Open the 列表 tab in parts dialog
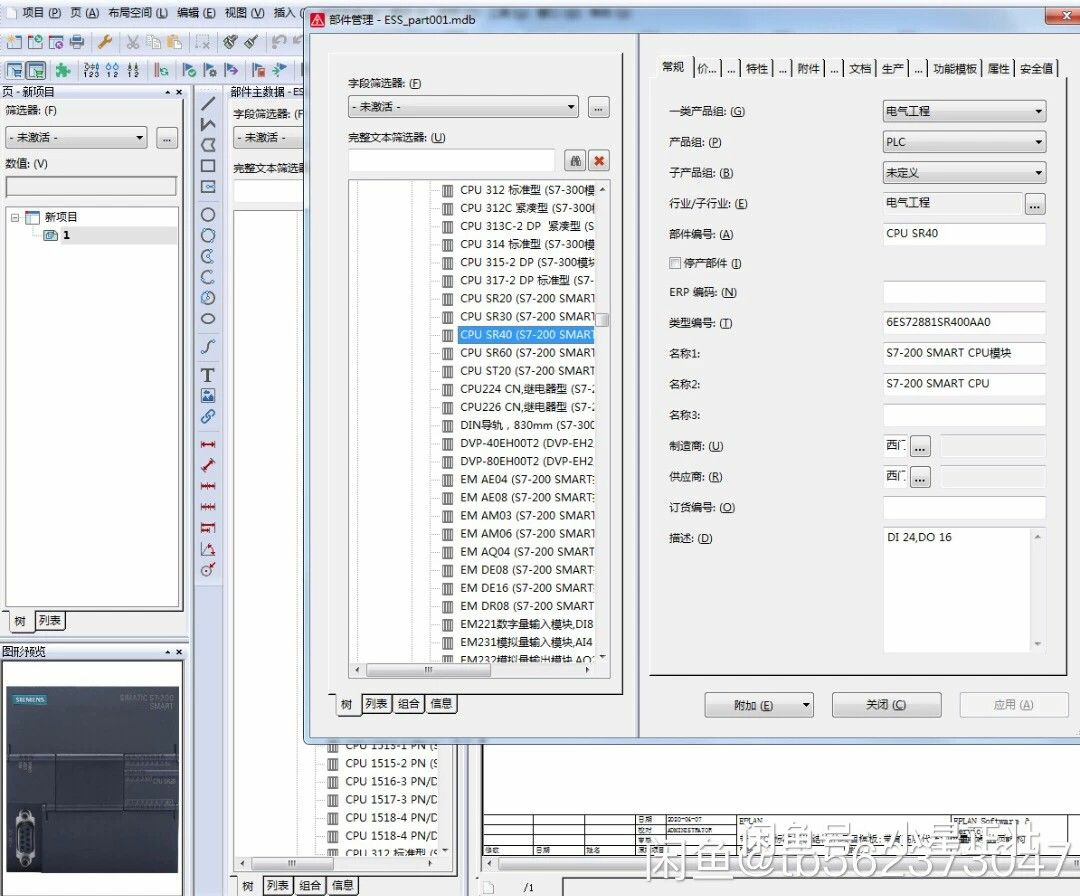The image size is (1080, 896). (x=376, y=704)
